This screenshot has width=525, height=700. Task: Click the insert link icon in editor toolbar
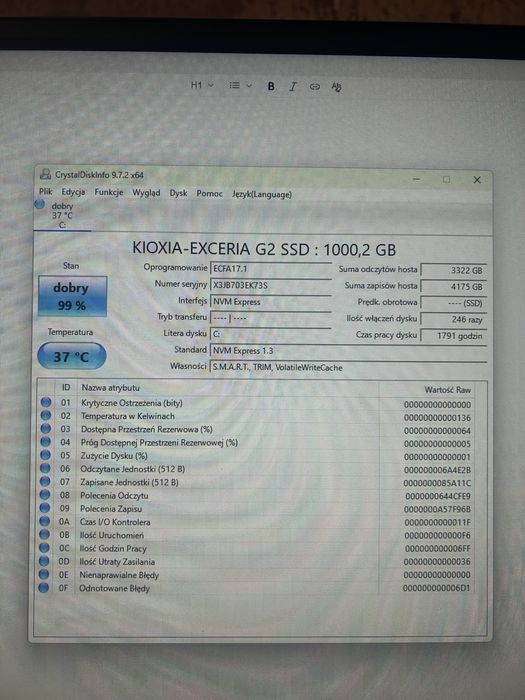pos(315,87)
